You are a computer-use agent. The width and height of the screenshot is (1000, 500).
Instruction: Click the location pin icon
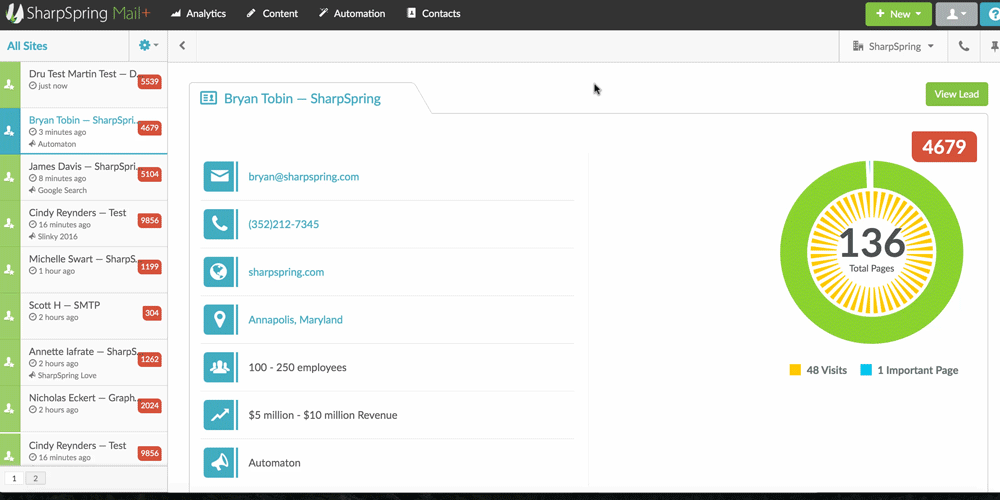(x=218, y=320)
